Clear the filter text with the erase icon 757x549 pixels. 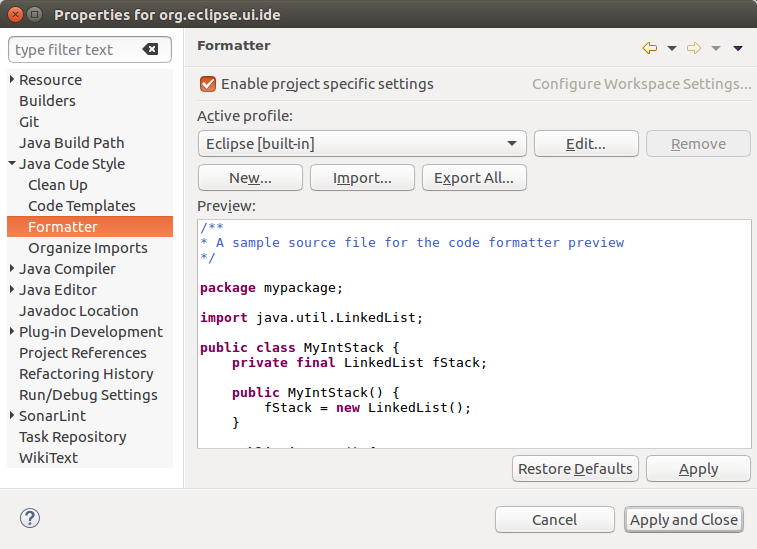point(150,49)
